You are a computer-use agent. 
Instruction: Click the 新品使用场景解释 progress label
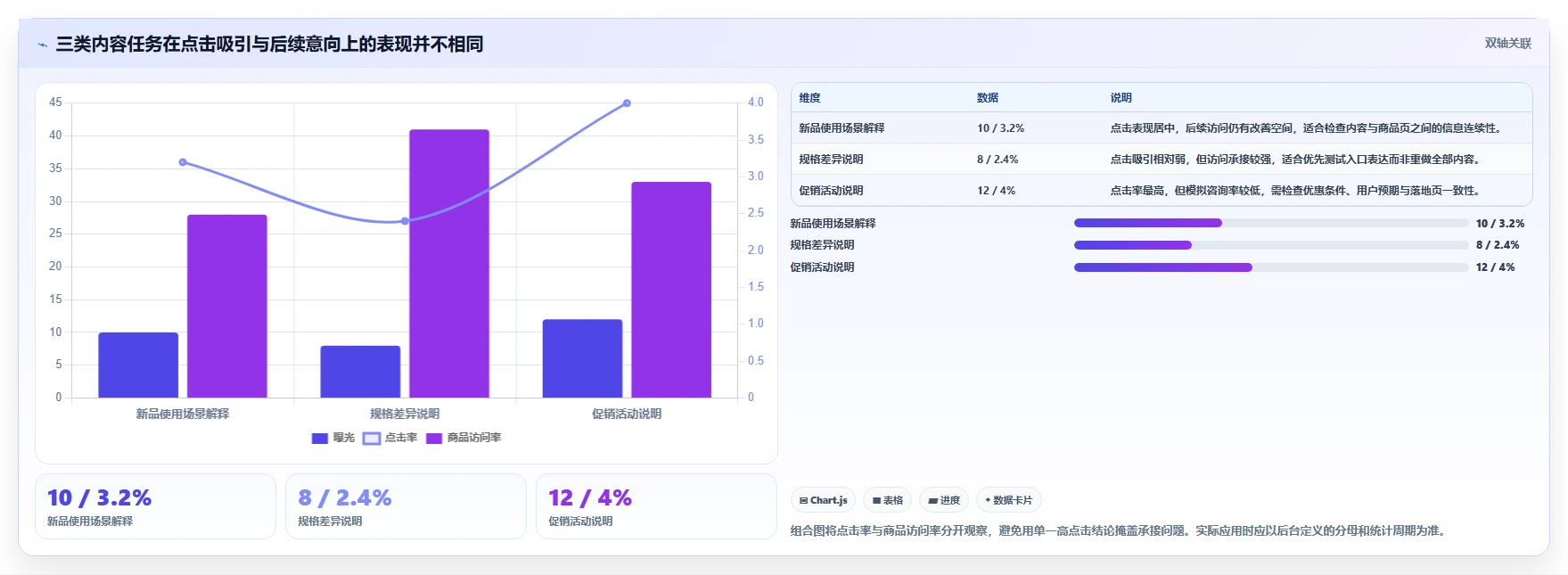[833, 224]
